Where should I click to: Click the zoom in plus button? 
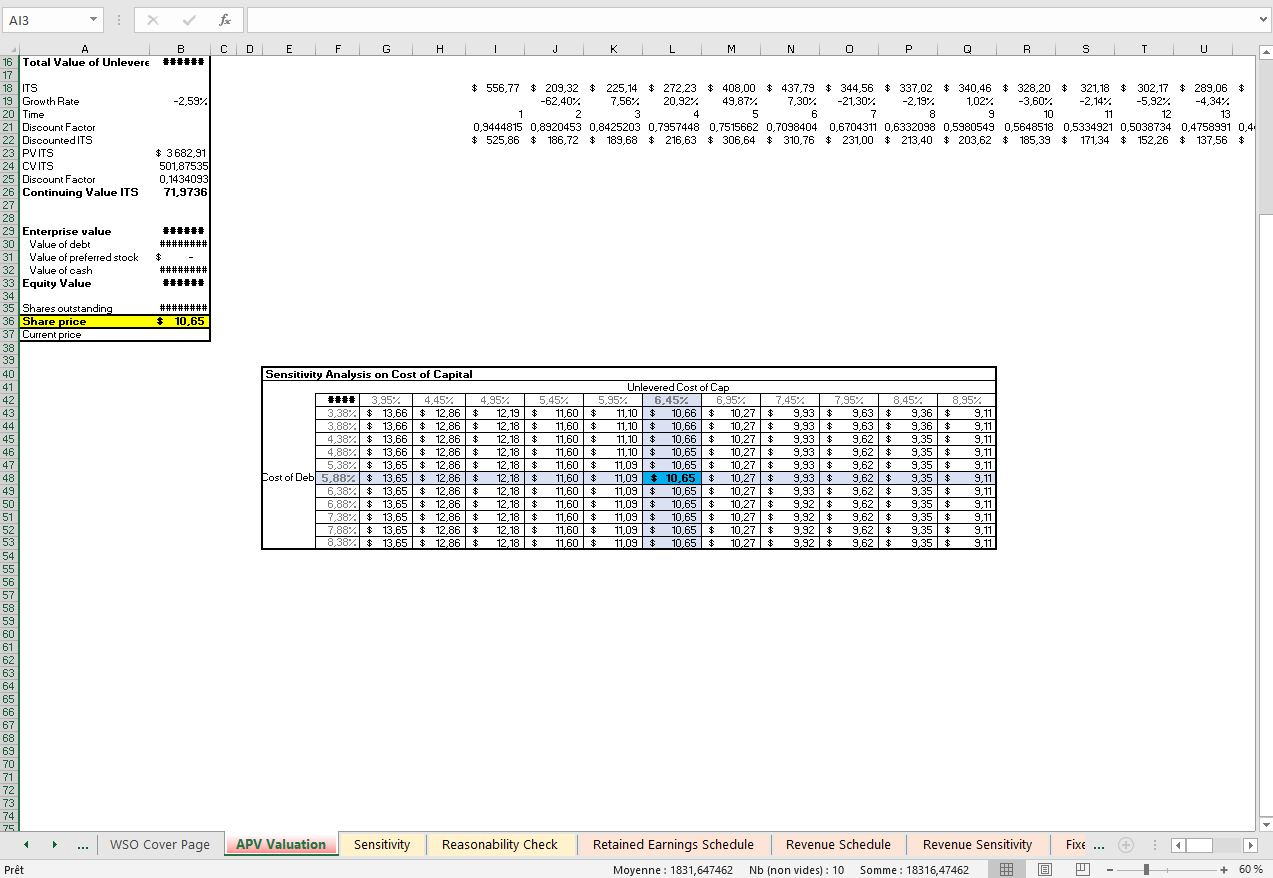coord(1224,870)
